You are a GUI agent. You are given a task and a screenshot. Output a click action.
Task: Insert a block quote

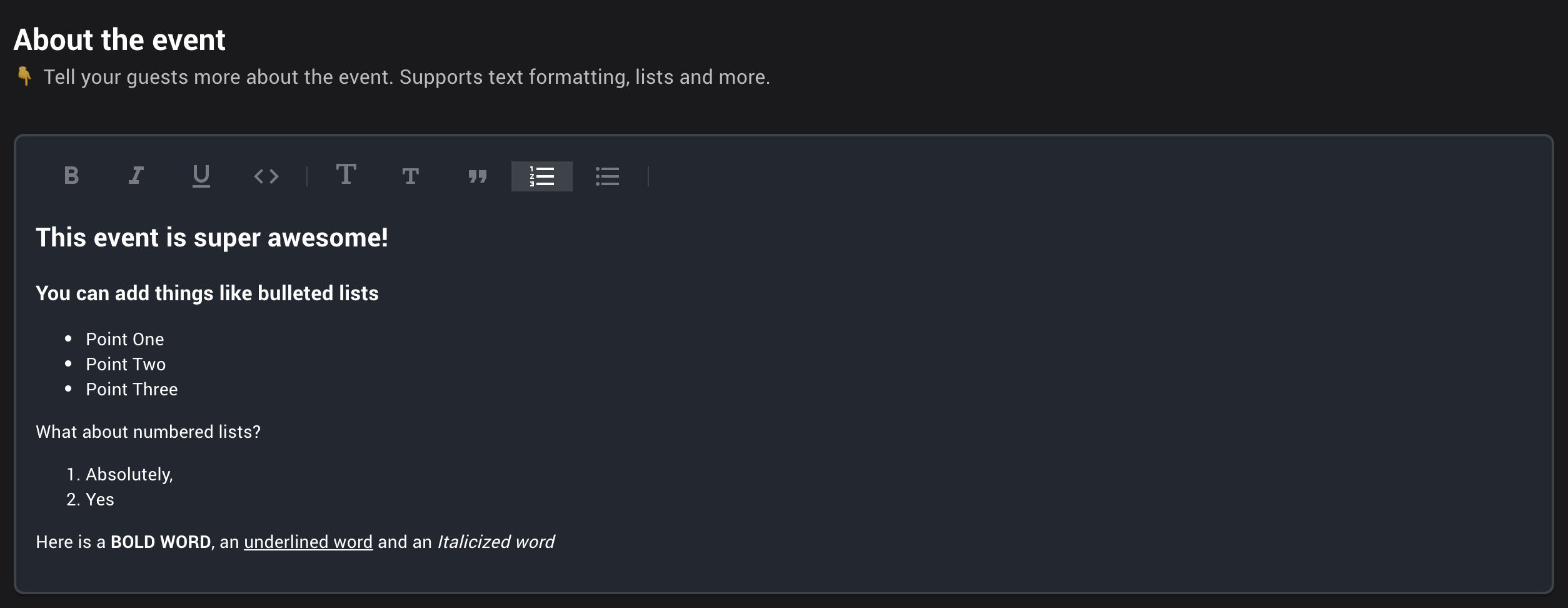point(478,176)
